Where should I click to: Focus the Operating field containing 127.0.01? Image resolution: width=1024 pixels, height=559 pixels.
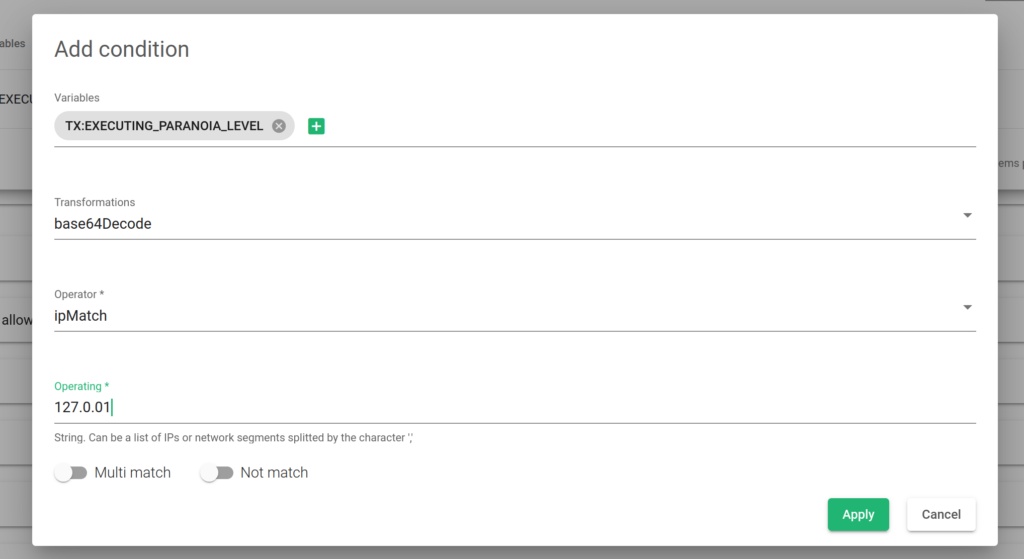[515, 407]
